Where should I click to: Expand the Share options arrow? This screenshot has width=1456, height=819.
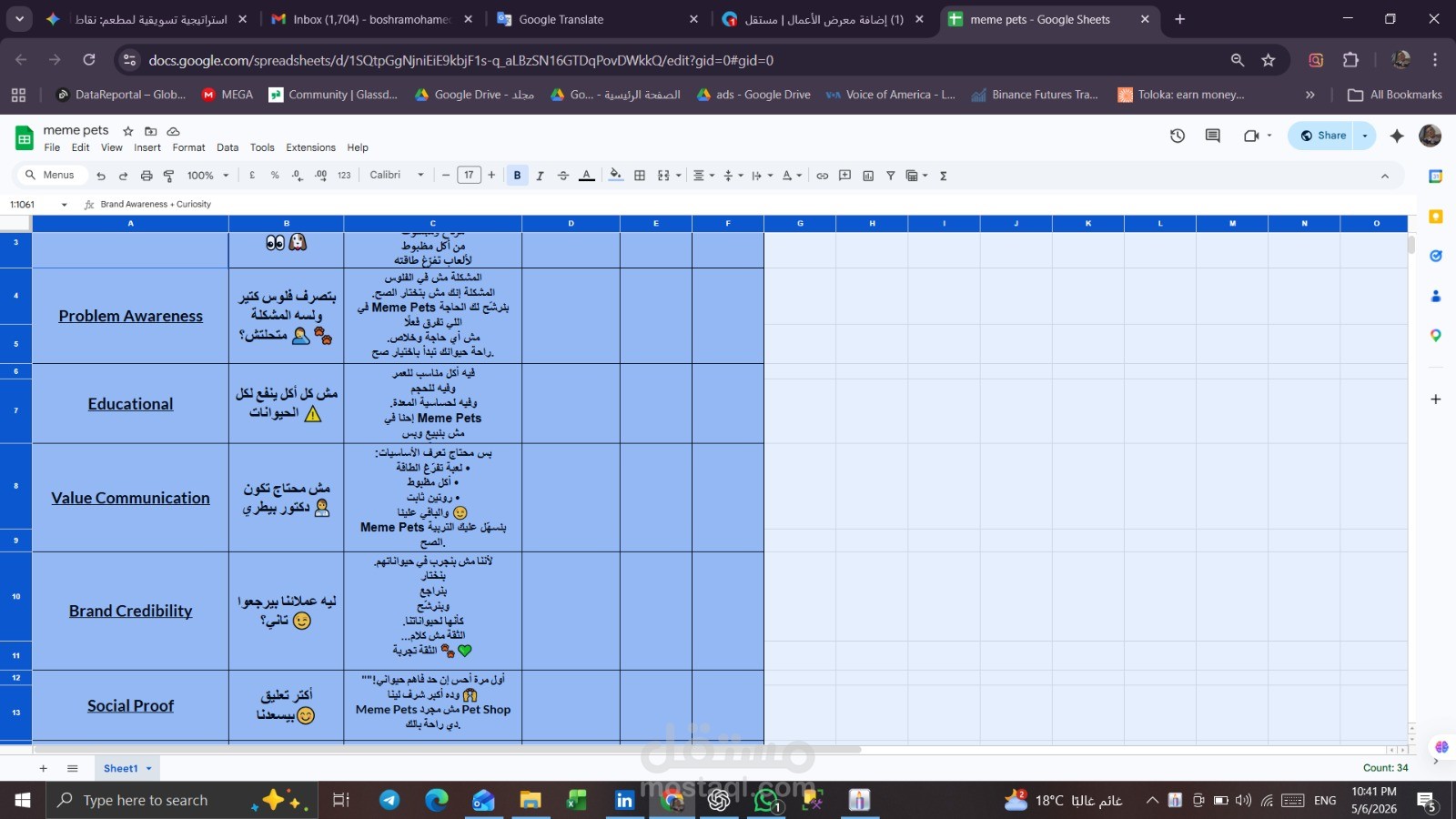coord(1364,136)
